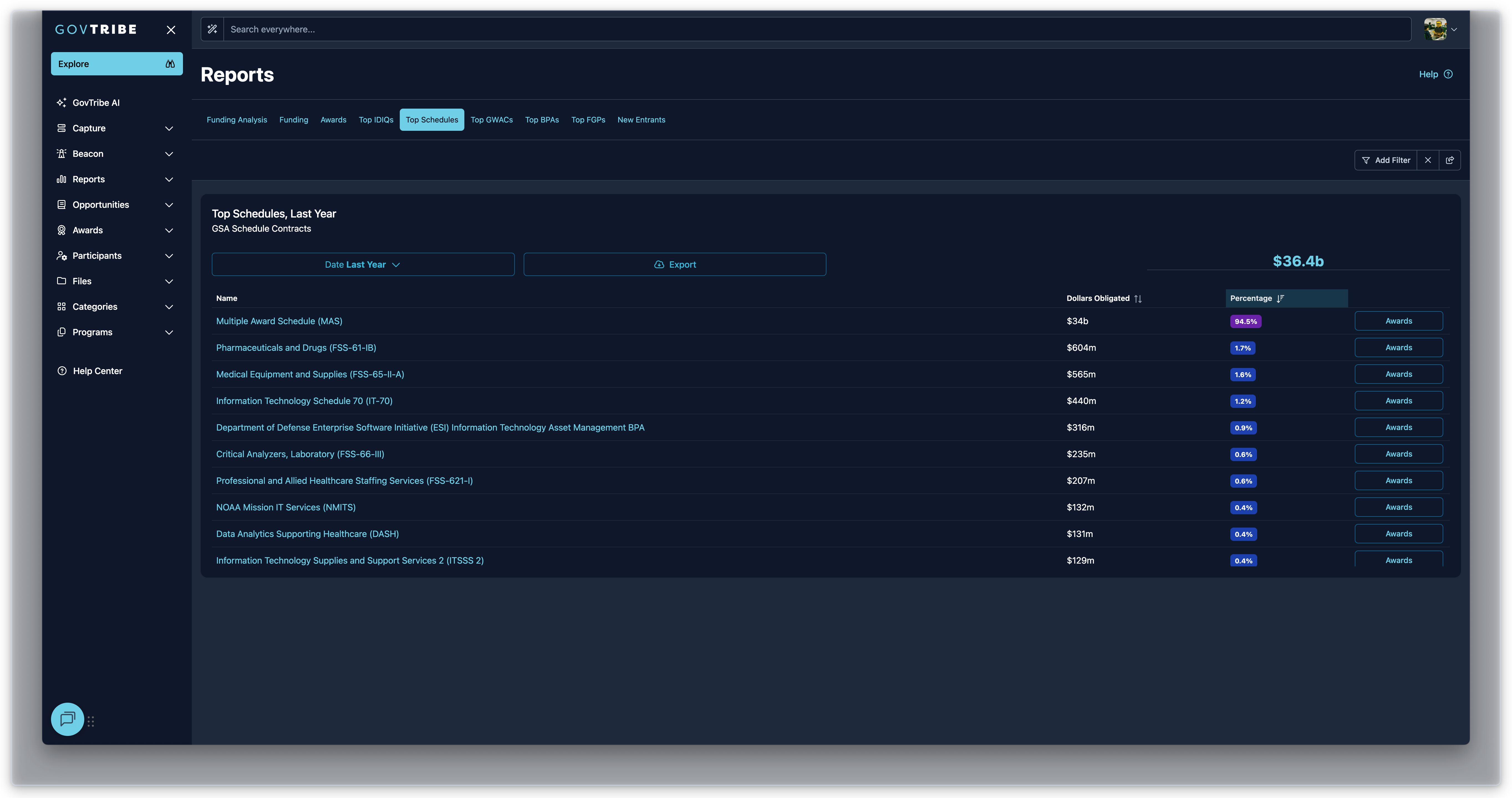Image resolution: width=1512 pixels, height=798 pixels.
Task: Expand the Opportunities menu chevron
Action: (x=169, y=205)
